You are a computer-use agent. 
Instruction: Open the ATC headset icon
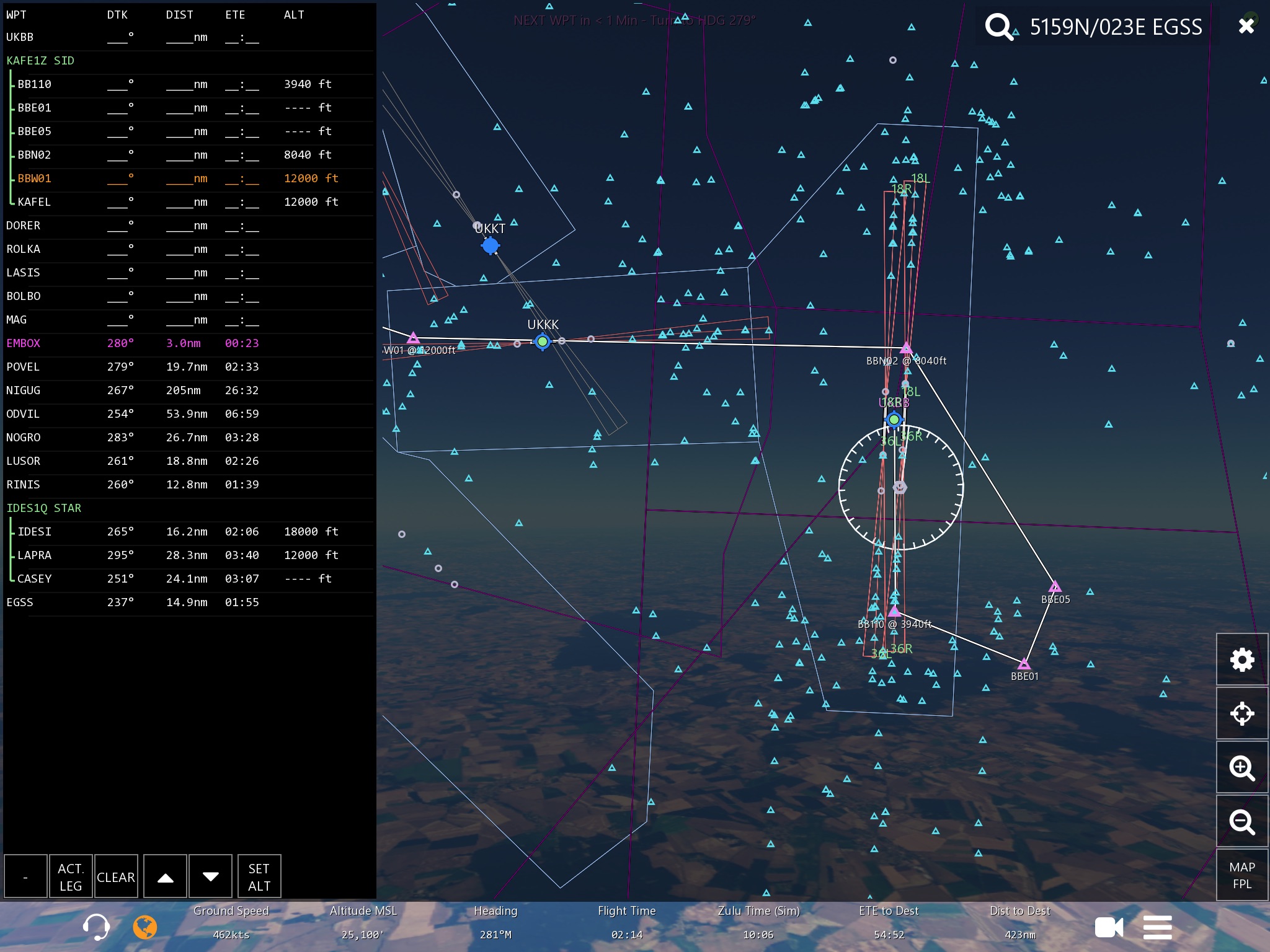(96, 927)
